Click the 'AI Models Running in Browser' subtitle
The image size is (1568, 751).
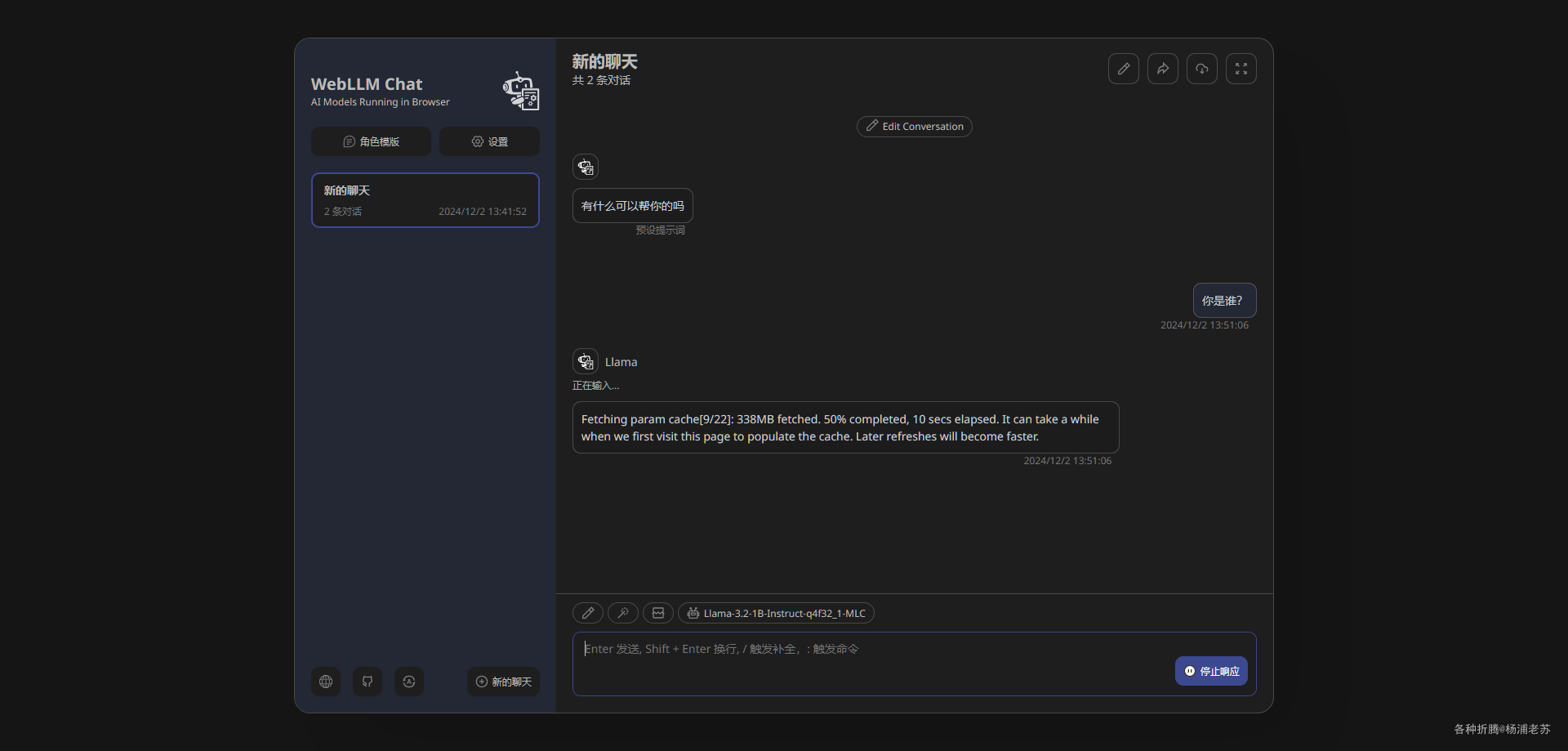[x=381, y=102]
